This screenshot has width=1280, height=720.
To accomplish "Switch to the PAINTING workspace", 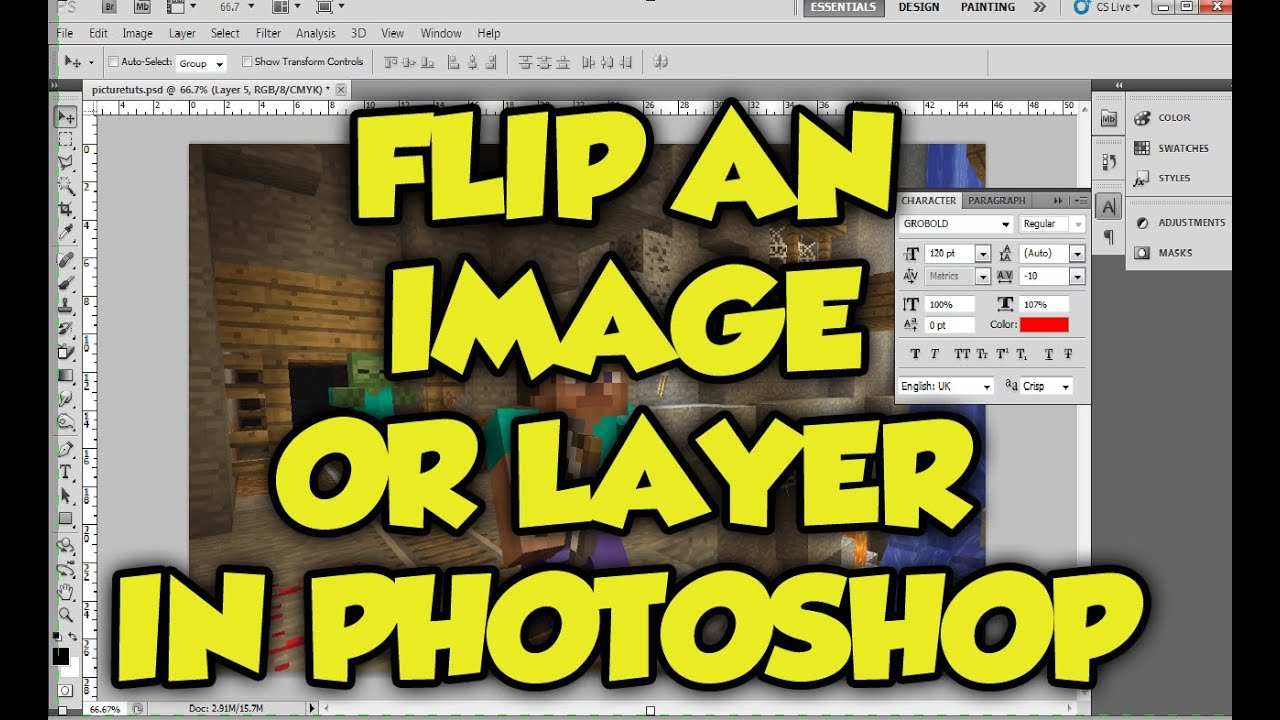I will pyautogui.click(x=987, y=7).
